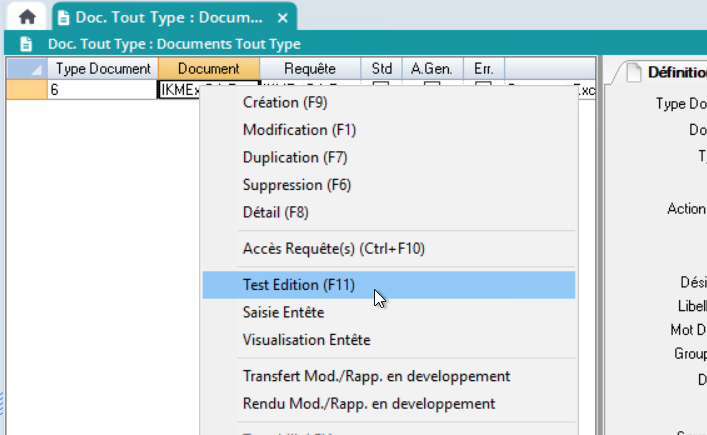Toggle the Err. checkbox in row 6

coord(483,89)
